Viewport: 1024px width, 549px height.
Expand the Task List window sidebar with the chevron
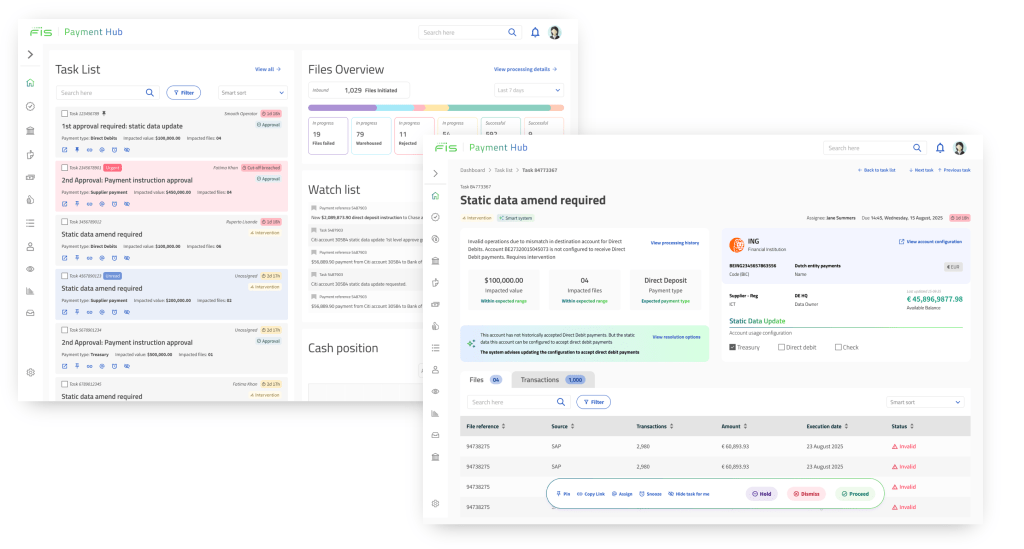pos(31,55)
